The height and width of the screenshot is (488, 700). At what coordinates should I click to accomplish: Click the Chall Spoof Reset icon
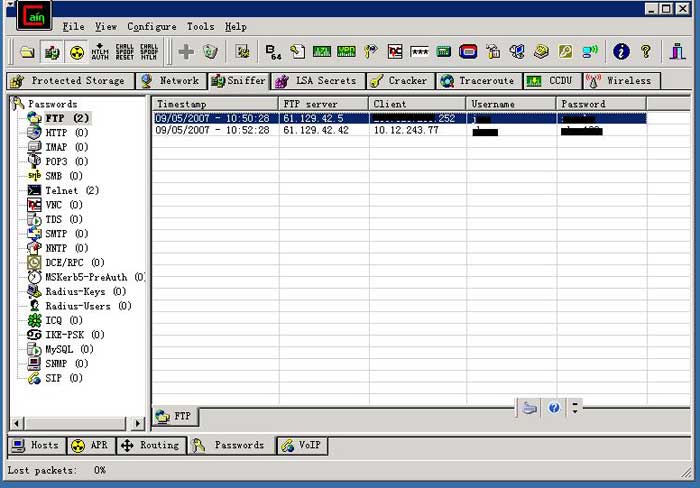pos(125,52)
